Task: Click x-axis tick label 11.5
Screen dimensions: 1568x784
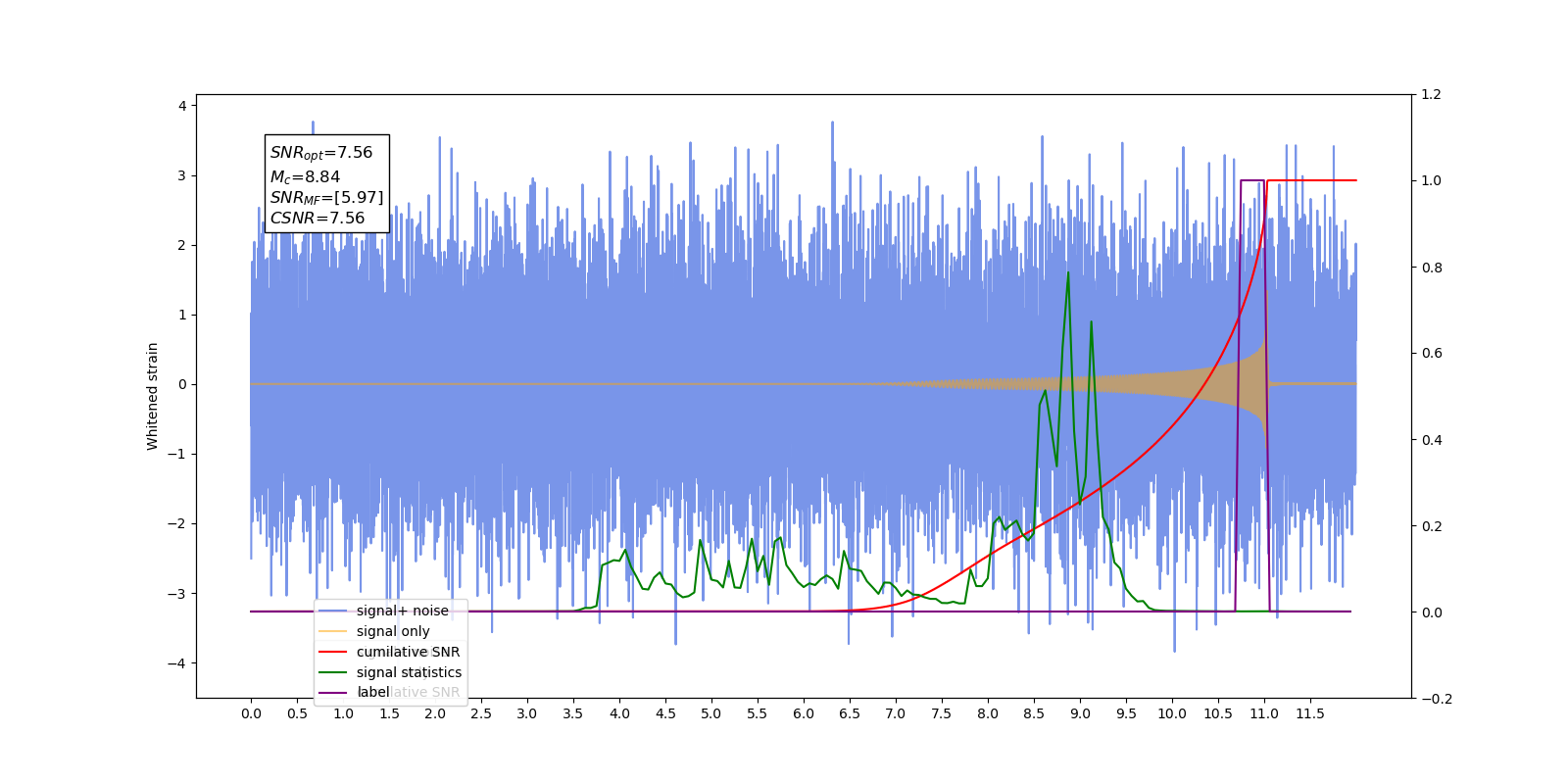Action: coord(1310,713)
